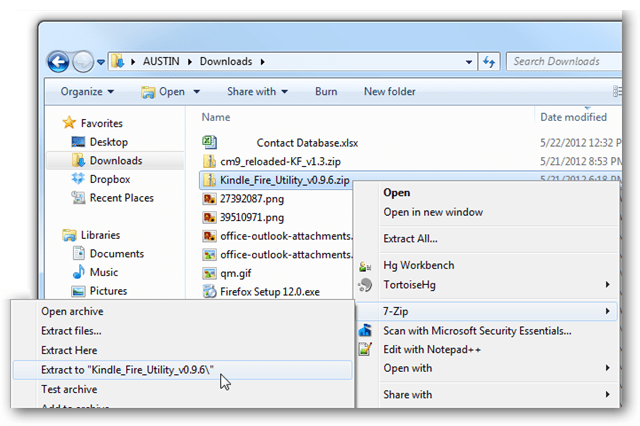Click the Open toolbar button

click(x=163, y=92)
